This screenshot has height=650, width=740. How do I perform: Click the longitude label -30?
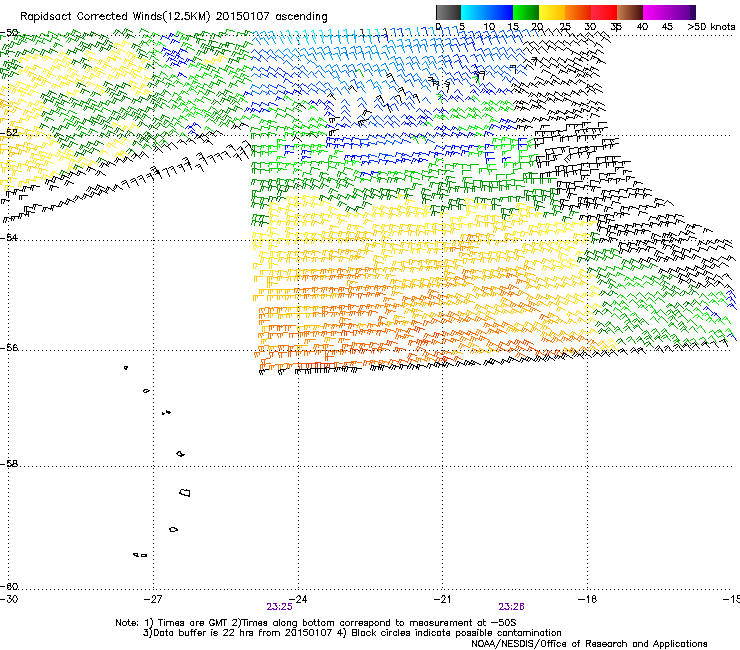[9, 599]
